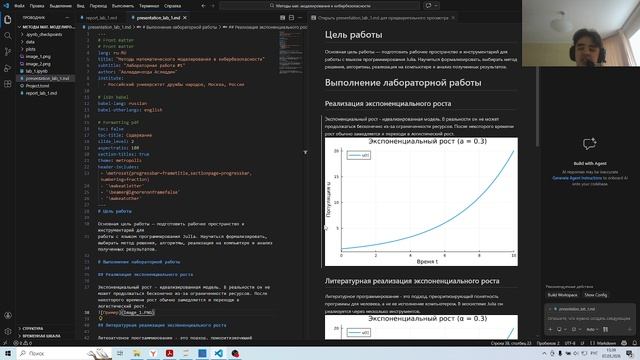The height and width of the screenshot is (360, 640).
Task: Open the Manage gear in activity bar
Action: pyautogui.click(x=7, y=331)
